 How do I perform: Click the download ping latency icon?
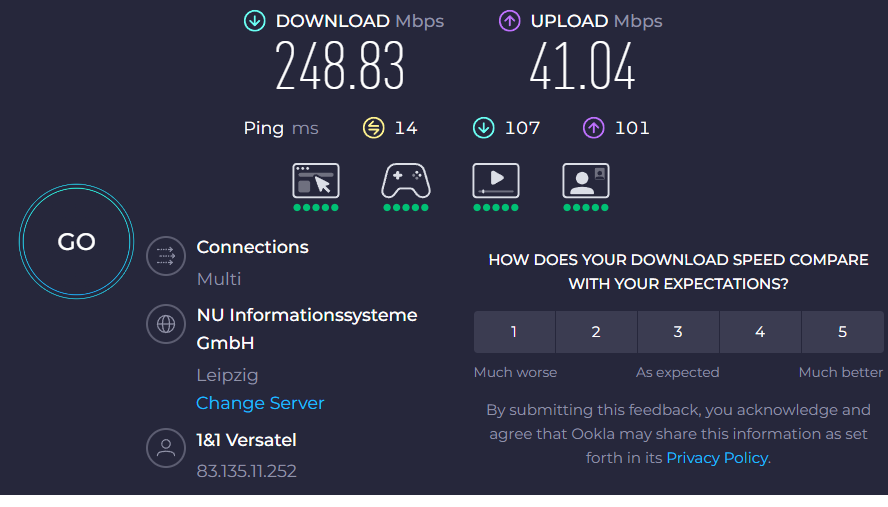point(484,128)
